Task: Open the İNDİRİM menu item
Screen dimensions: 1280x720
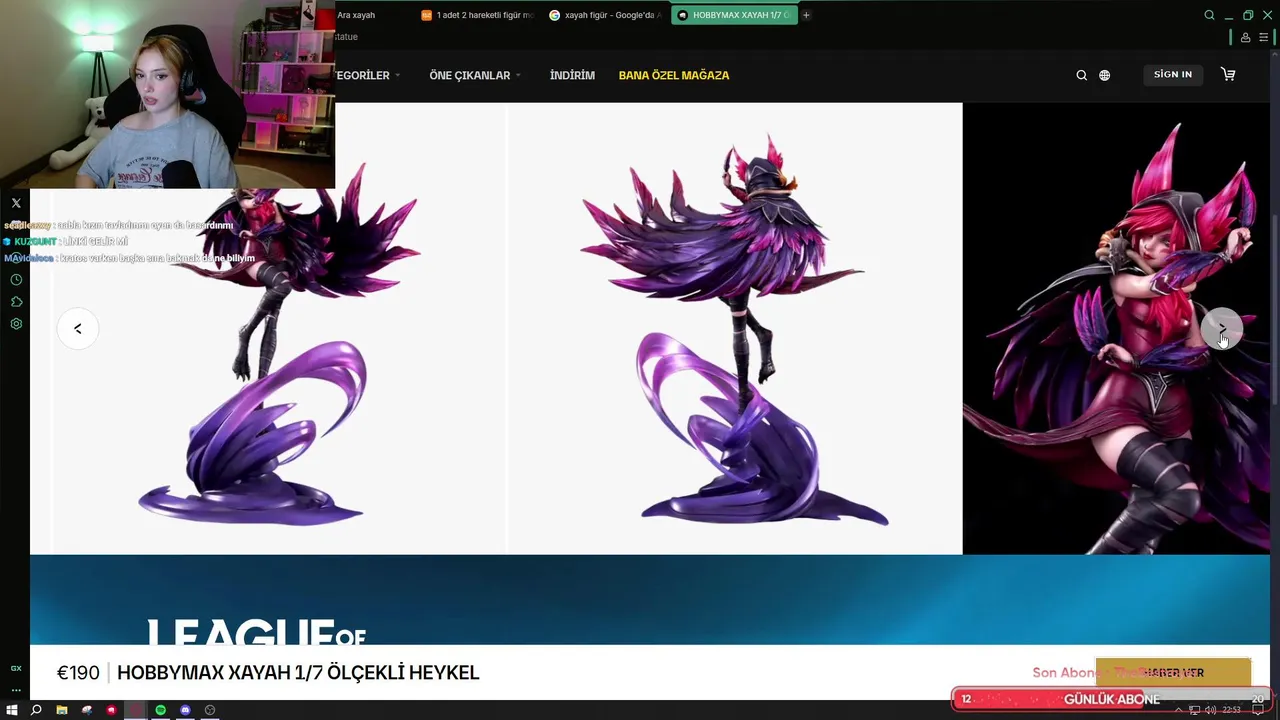Action: [572, 75]
